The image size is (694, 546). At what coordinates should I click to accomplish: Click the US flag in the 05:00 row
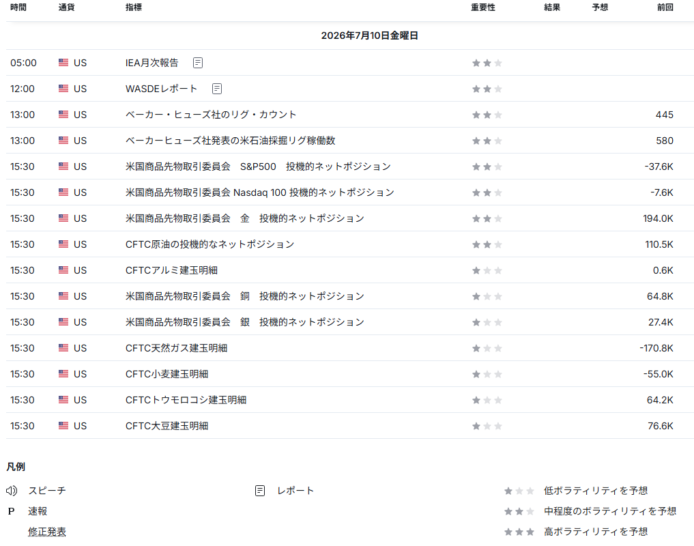tap(63, 63)
